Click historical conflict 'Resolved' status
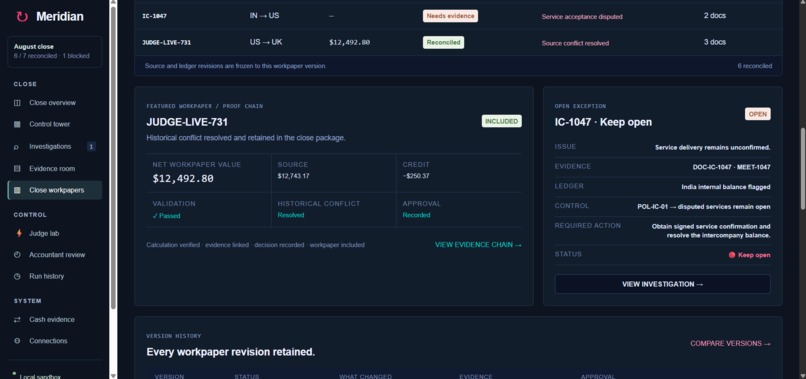This screenshot has width=806, height=379. point(291,215)
